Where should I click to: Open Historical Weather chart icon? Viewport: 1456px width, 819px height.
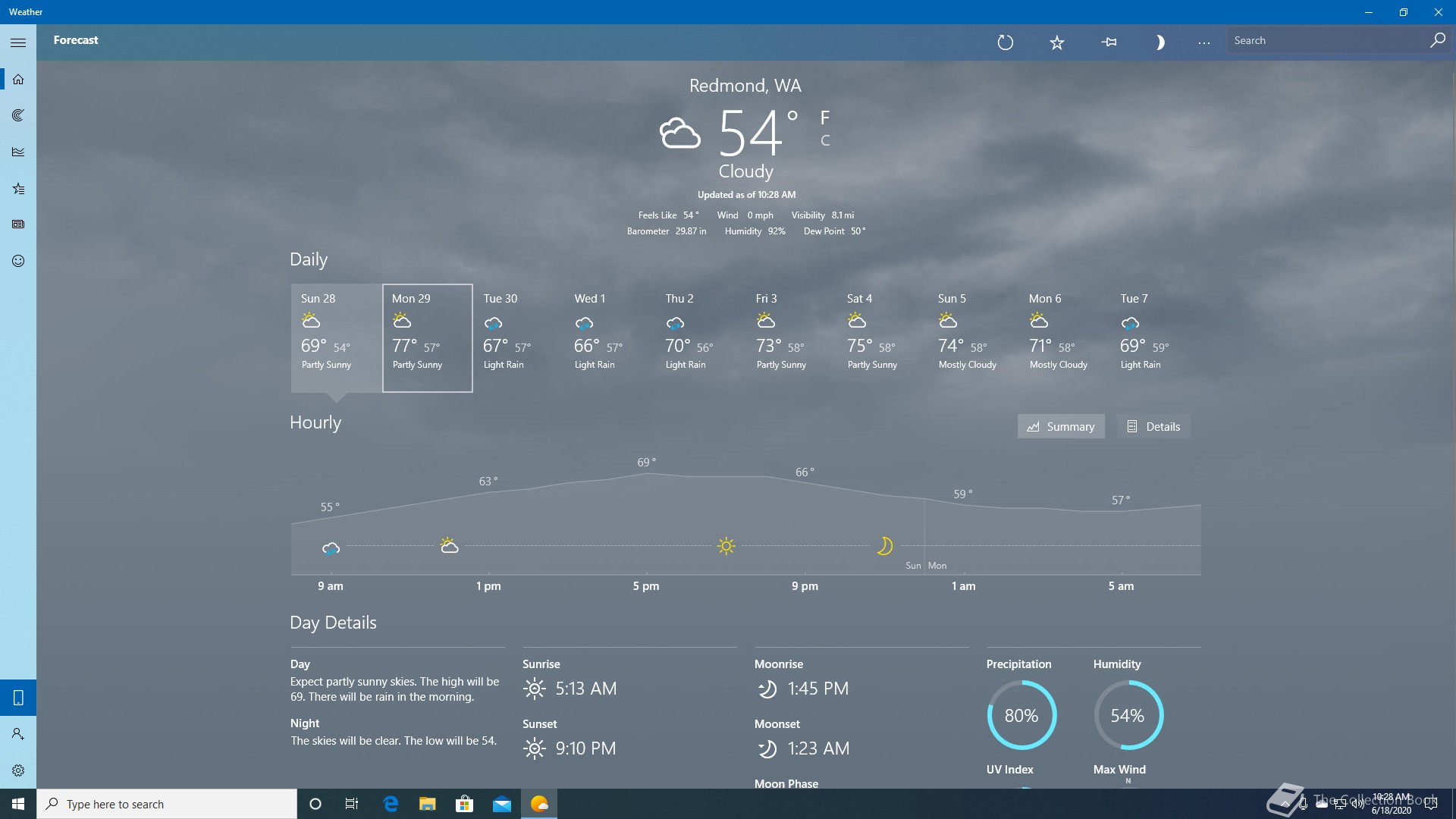18,152
